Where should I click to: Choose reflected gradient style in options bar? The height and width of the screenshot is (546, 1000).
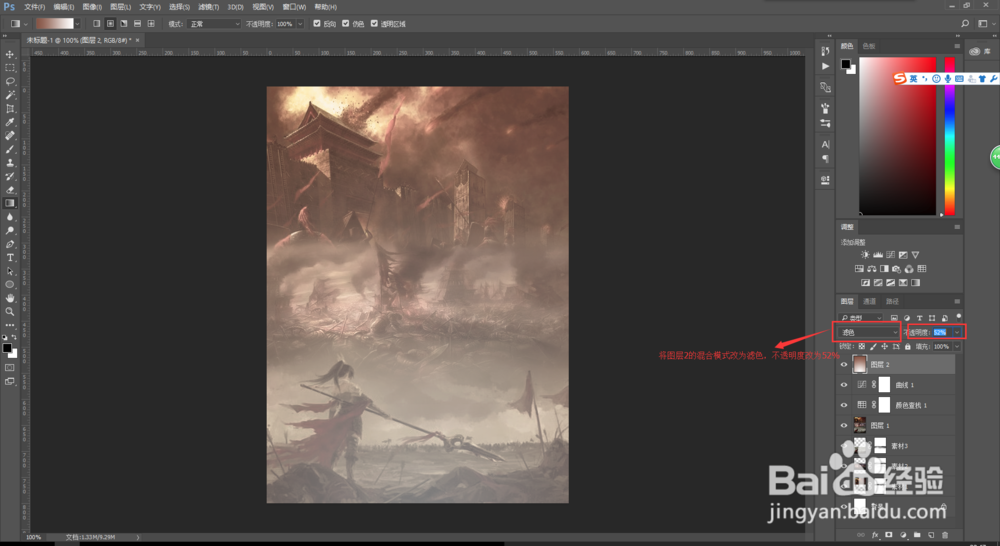[137, 24]
